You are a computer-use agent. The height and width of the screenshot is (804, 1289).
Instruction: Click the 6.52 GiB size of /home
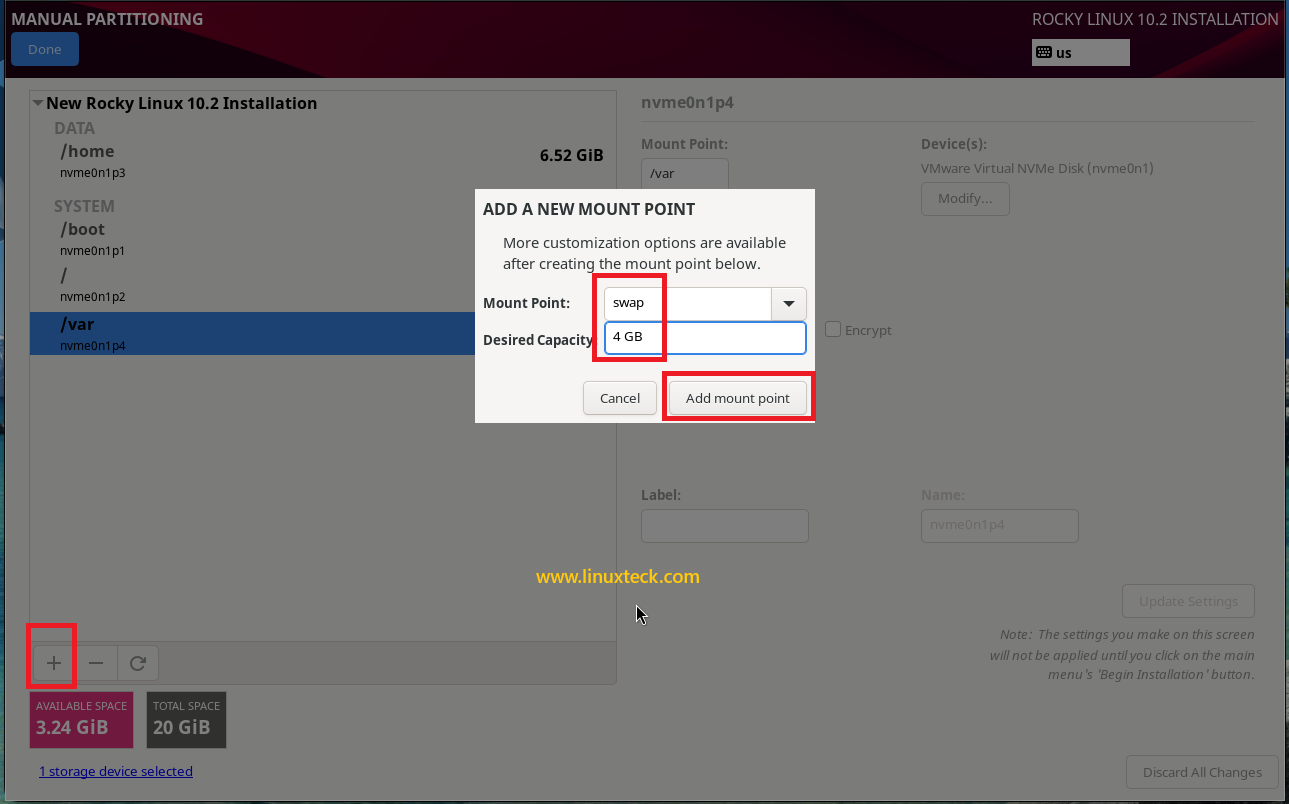click(571, 155)
